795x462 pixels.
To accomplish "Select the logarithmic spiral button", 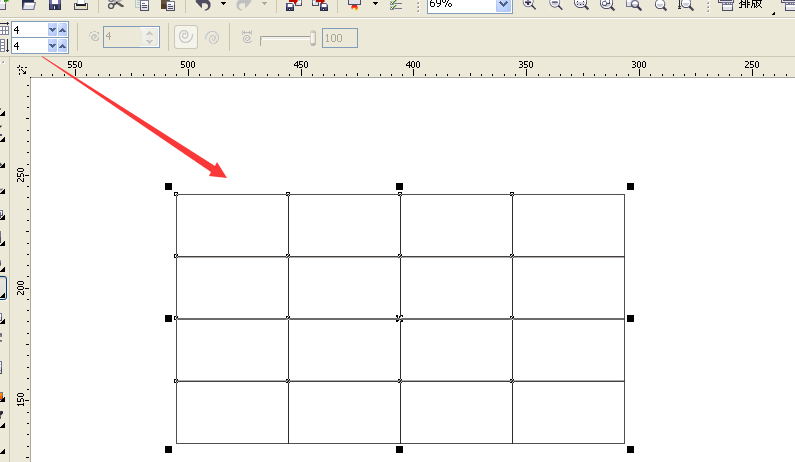I will tap(212, 38).
